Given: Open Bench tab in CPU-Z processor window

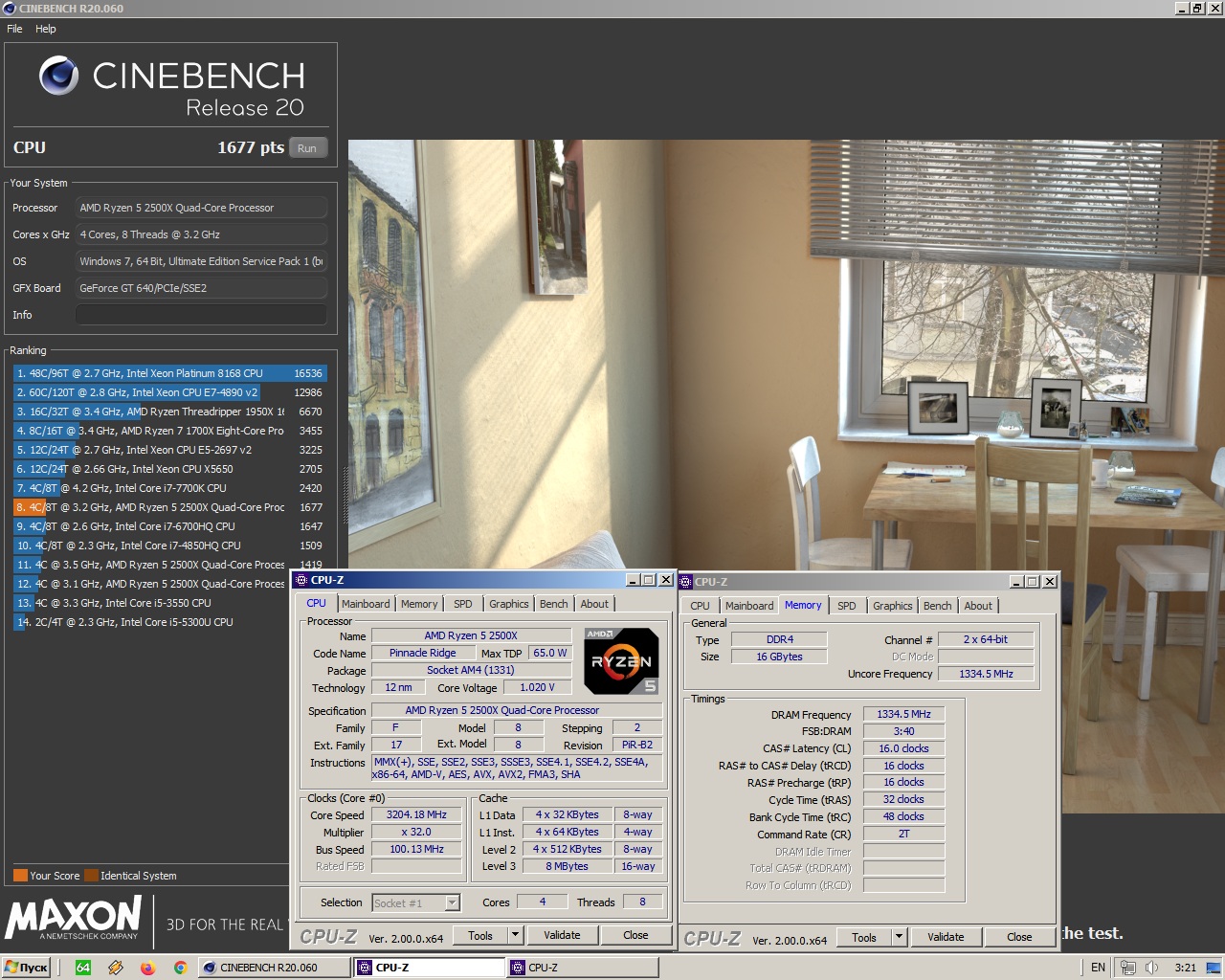Looking at the screenshot, I should (554, 604).
